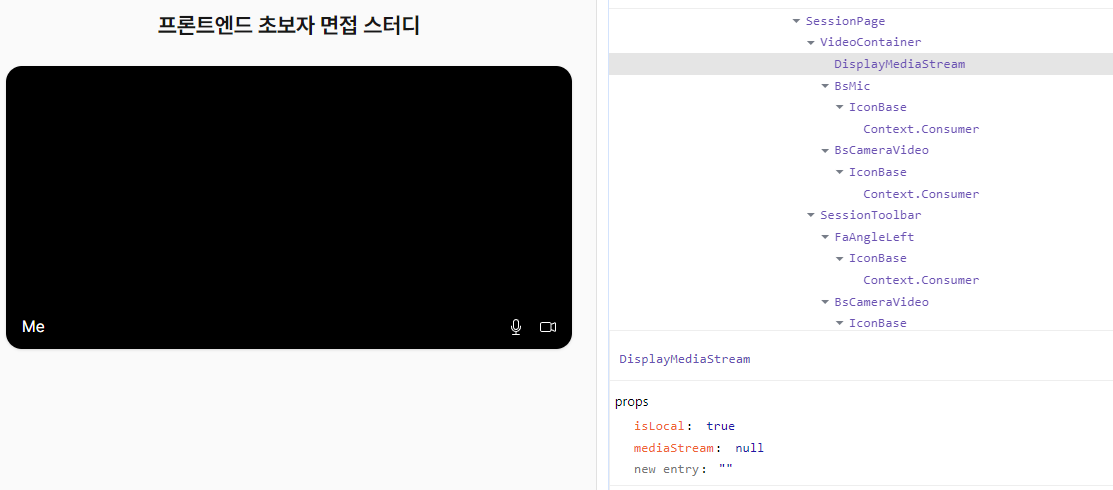This screenshot has height=490, width=1113.
Task: Click the "Me" participant label
Action: (x=33, y=327)
